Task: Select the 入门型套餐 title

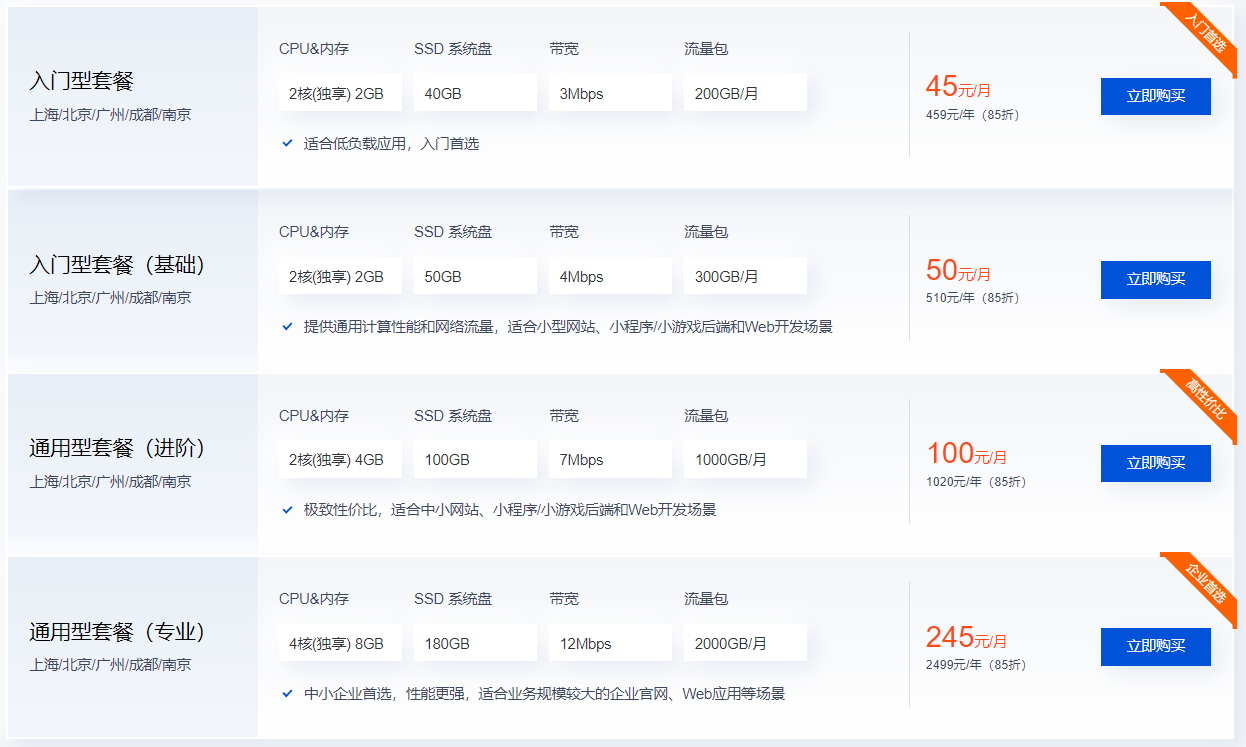Action: (81, 81)
